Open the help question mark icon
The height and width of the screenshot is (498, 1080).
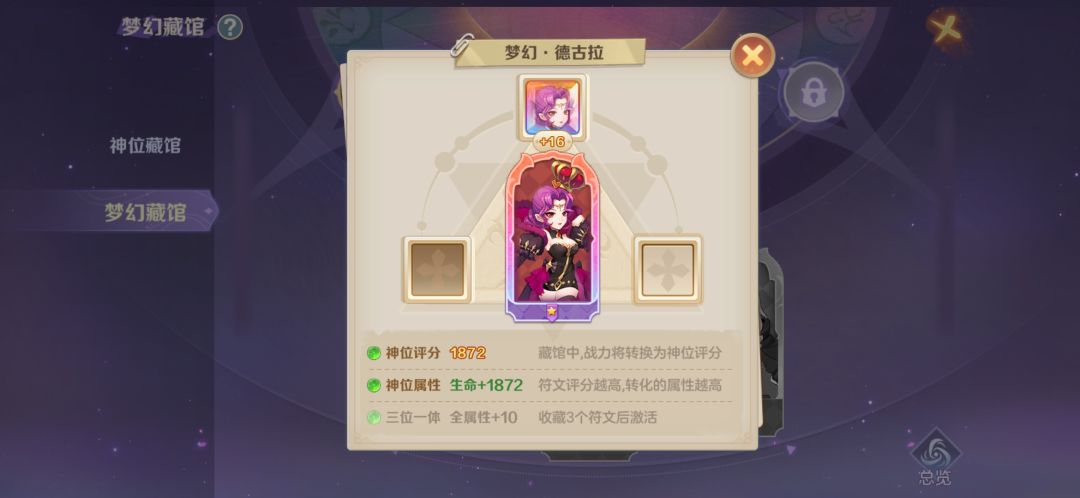[x=230, y=28]
